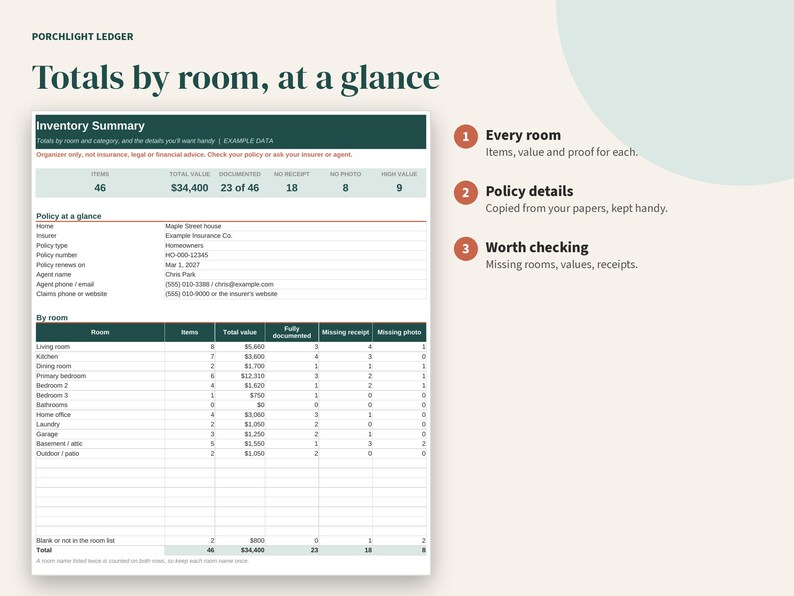The height and width of the screenshot is (596, 794).
Task: Select the DOCUMENTED stat '23 of 46'
Action: coord(240,182)
